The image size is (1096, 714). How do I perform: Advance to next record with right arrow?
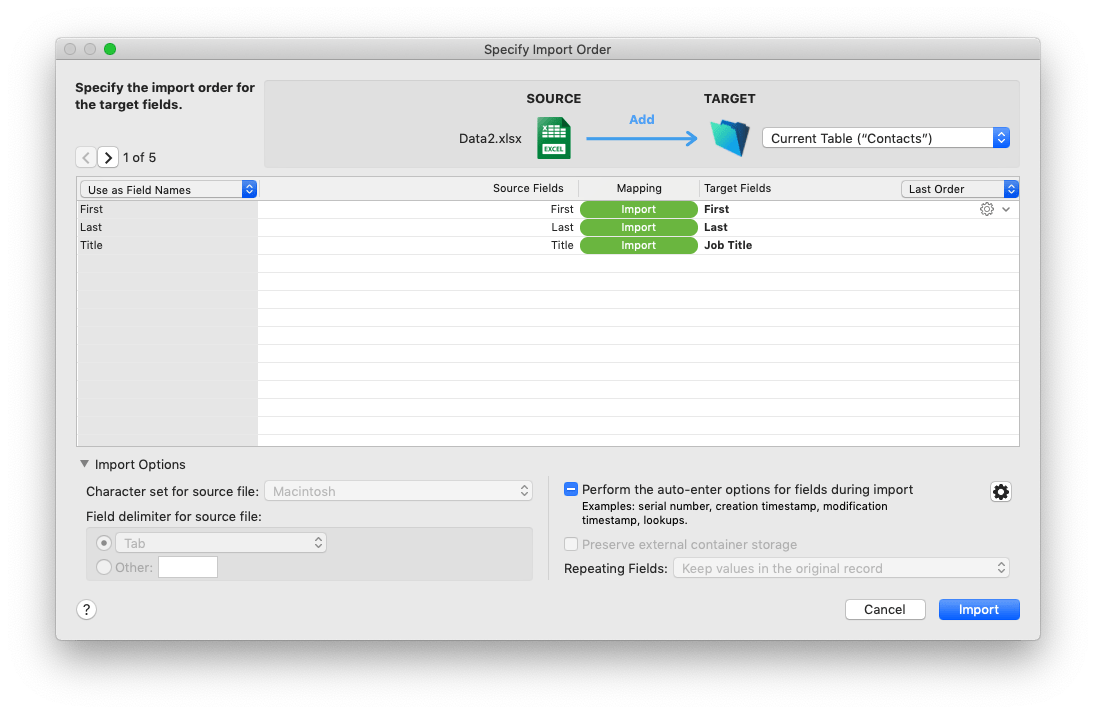pyautogui.click(x=107, y=157)
